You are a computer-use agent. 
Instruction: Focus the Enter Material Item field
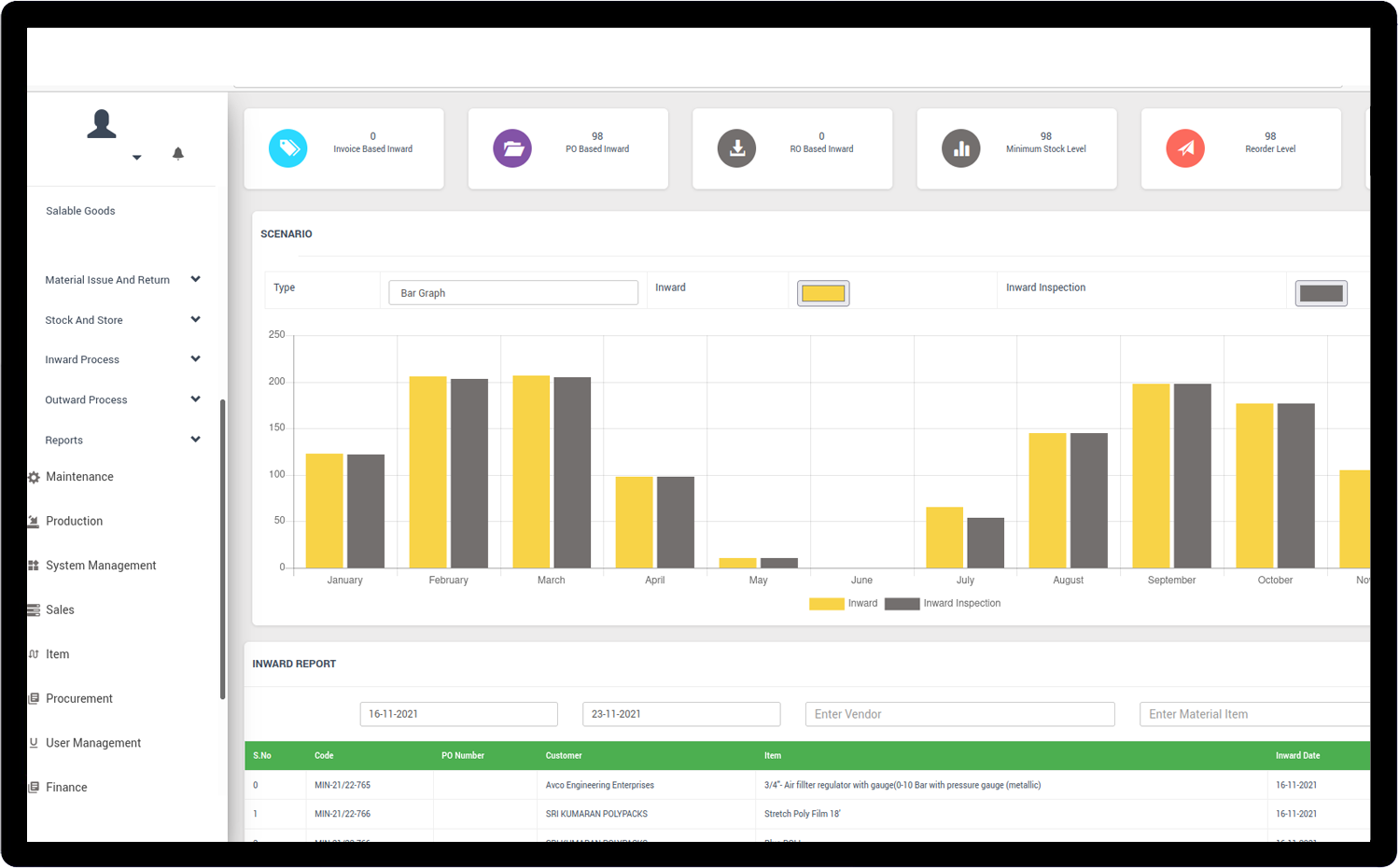click(1254, 714)
